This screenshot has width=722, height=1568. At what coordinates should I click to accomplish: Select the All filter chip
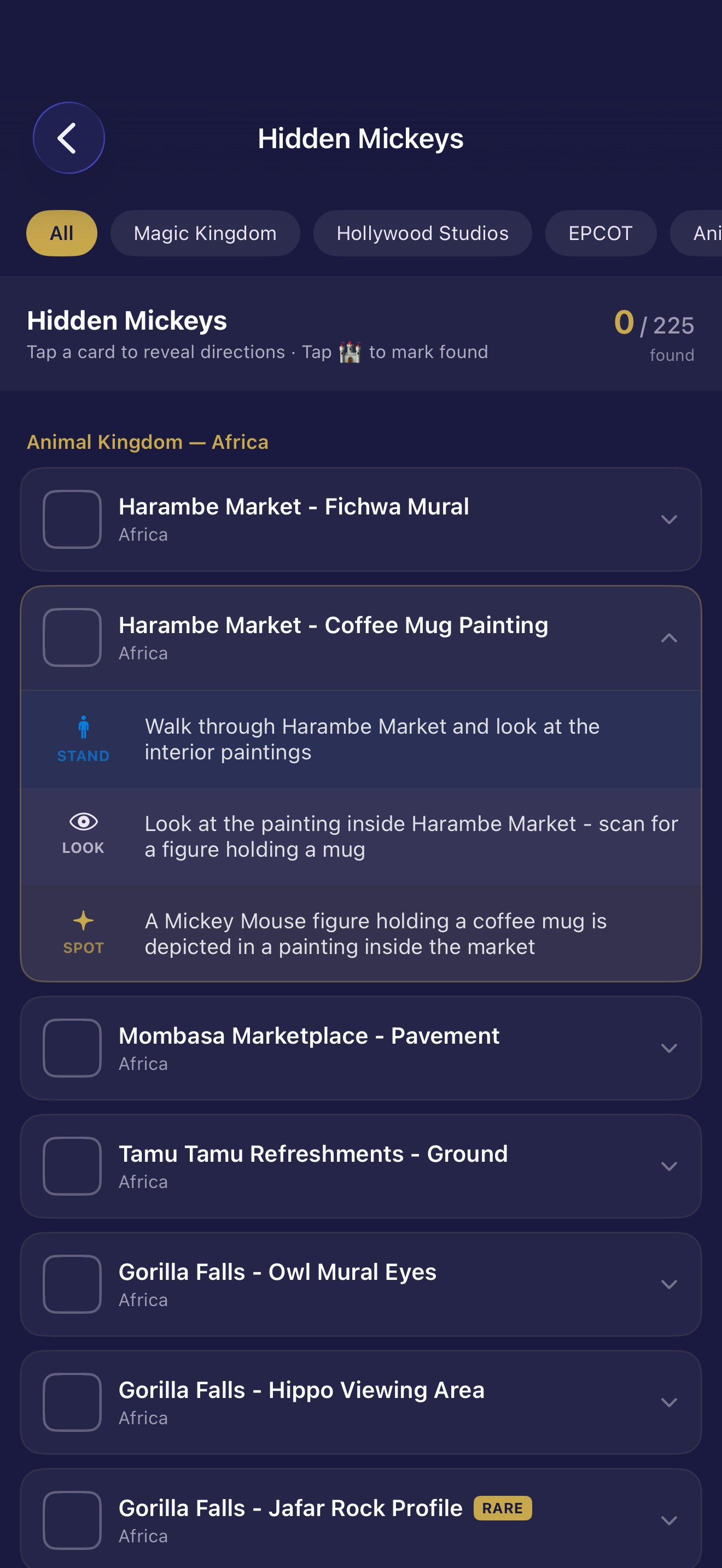[61, 233]
